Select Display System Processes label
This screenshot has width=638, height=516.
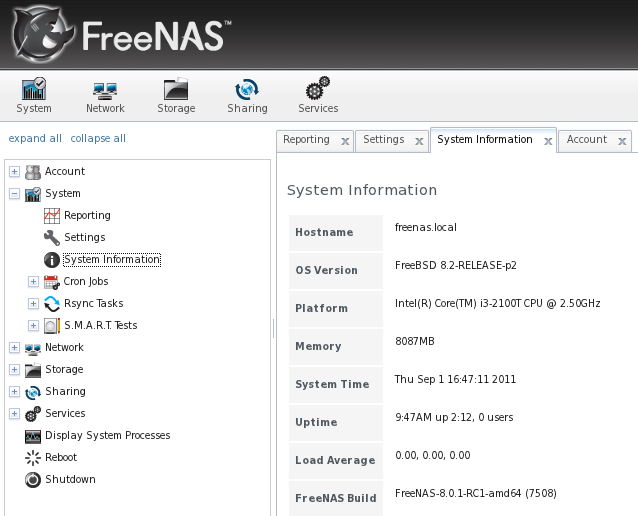(x=107, y=435)
